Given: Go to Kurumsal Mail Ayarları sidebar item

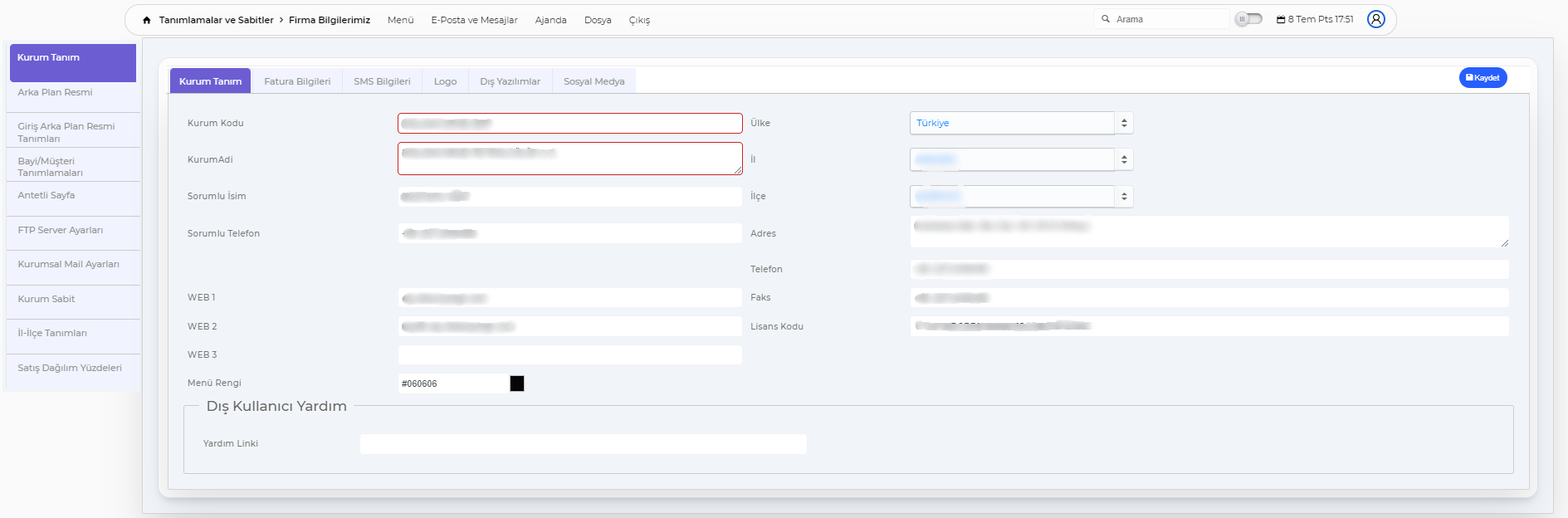Looking at the screenshot, I should click(x=68, y=264).
